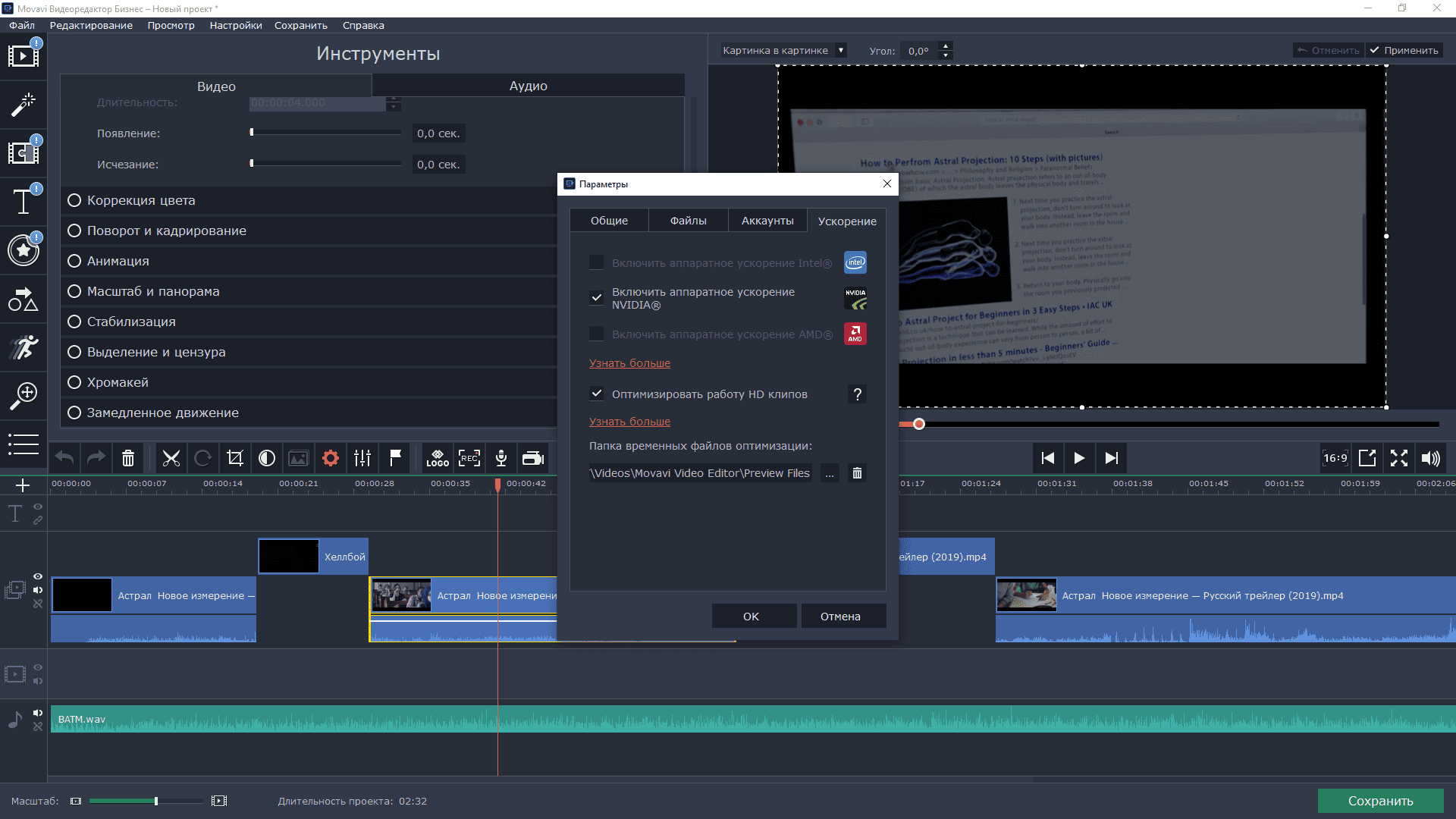Switch to the Файлы tab
This screenshot has width=1456, height=819.
[688, 221]
